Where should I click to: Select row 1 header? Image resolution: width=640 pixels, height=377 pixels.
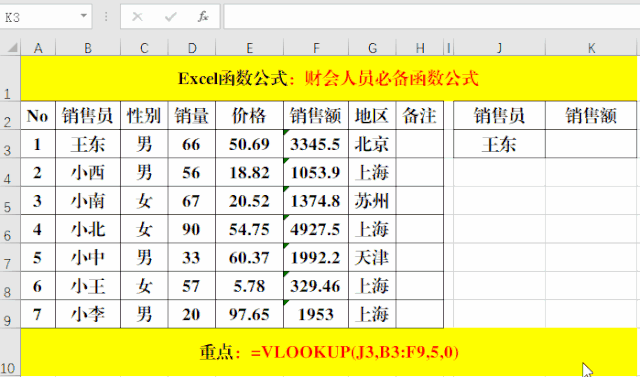pyautogui.click(x=10, y=78)
